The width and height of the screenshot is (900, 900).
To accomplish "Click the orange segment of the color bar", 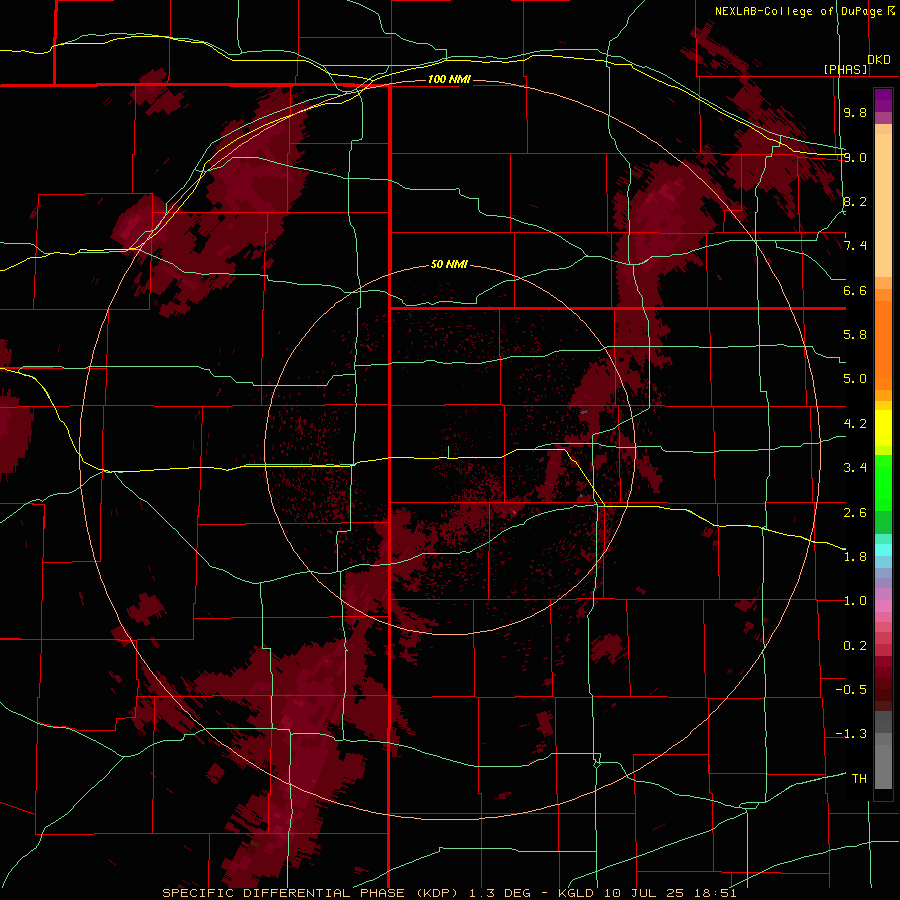I will pos(883,344).
